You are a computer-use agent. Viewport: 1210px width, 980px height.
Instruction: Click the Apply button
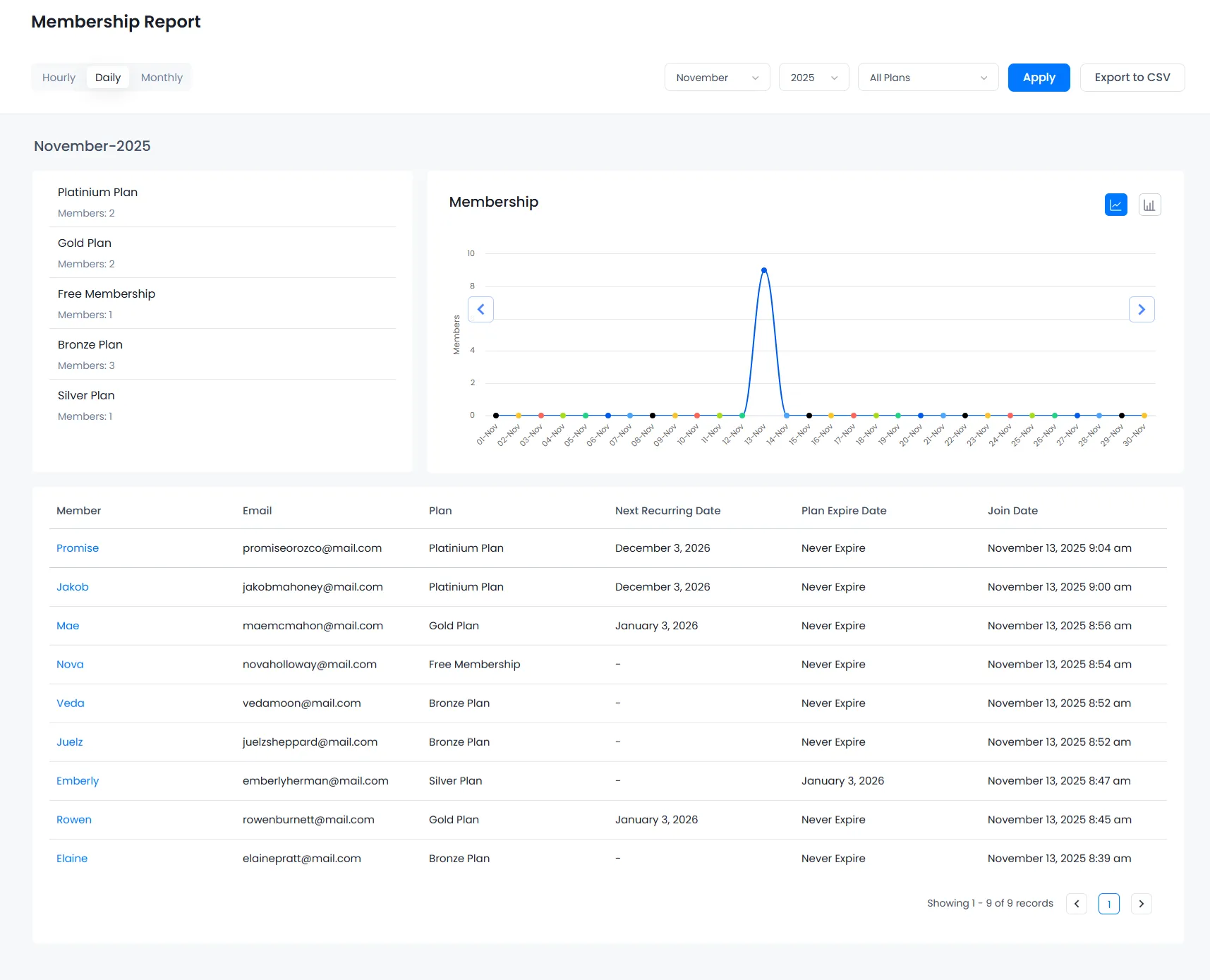[1039, 77]
